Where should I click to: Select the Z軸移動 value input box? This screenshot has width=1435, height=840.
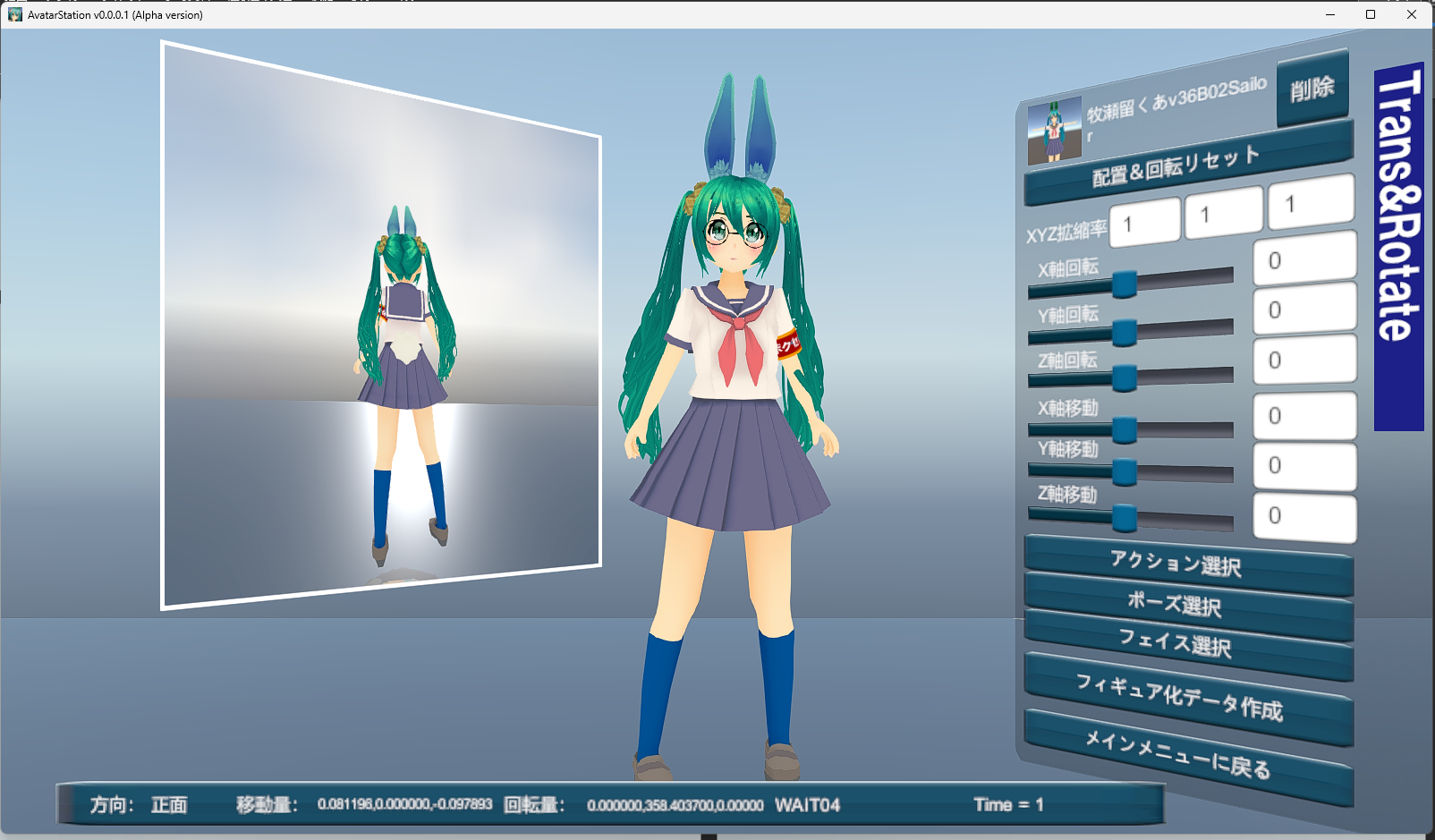[x=1303, y=516]
